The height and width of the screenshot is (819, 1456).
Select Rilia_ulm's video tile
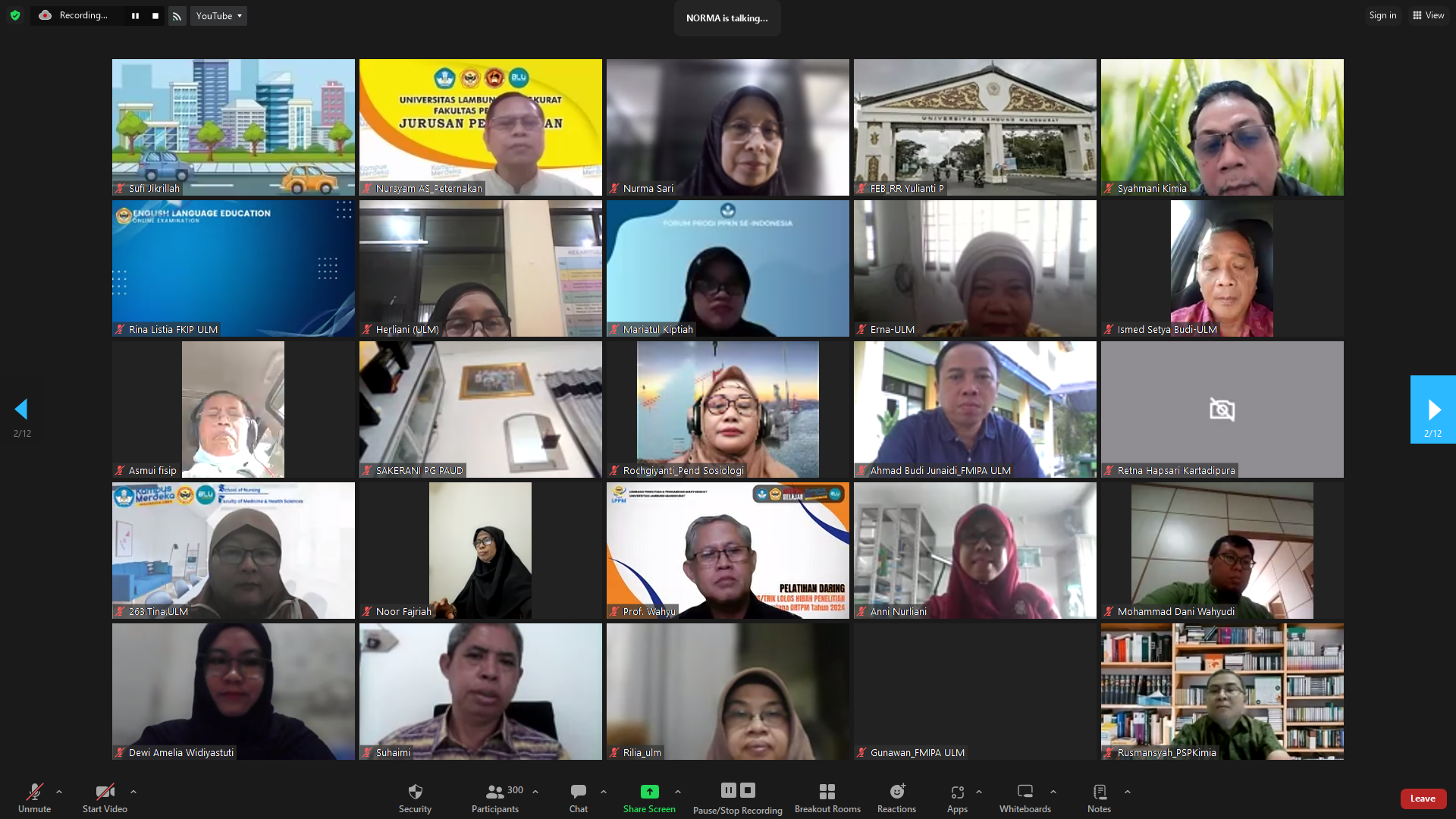728,692
